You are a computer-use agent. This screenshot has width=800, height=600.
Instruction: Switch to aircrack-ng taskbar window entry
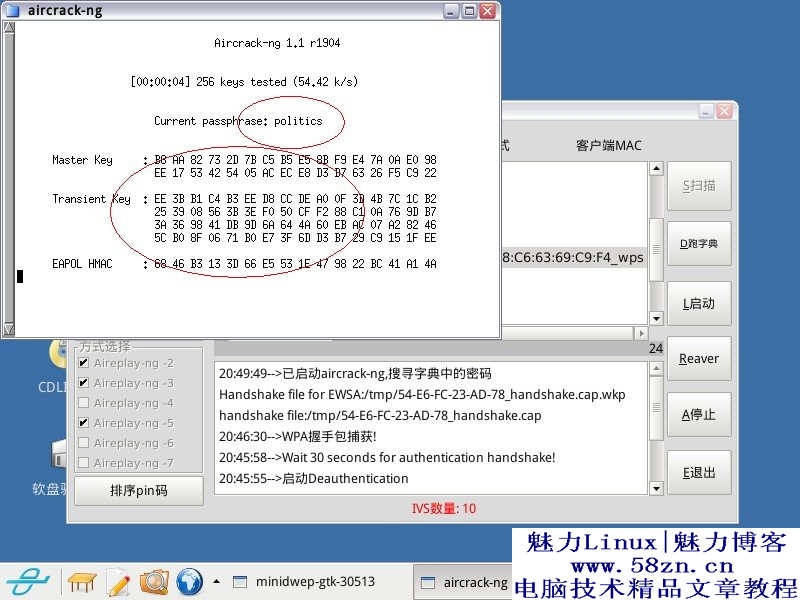click(463, 582)
